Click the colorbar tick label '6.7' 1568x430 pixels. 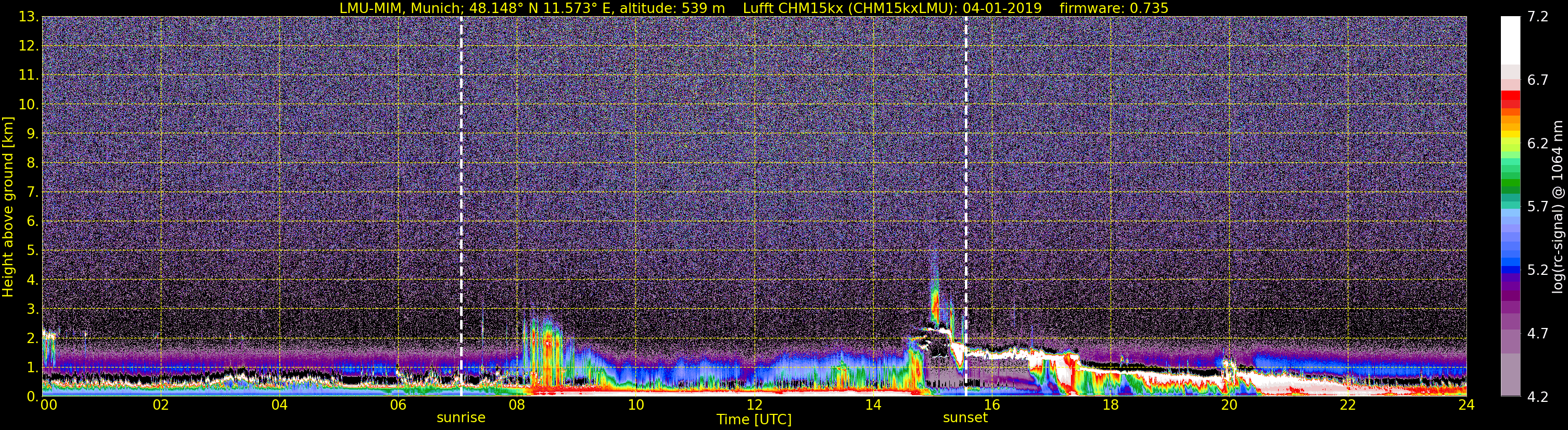click(x=1538, y=80)
